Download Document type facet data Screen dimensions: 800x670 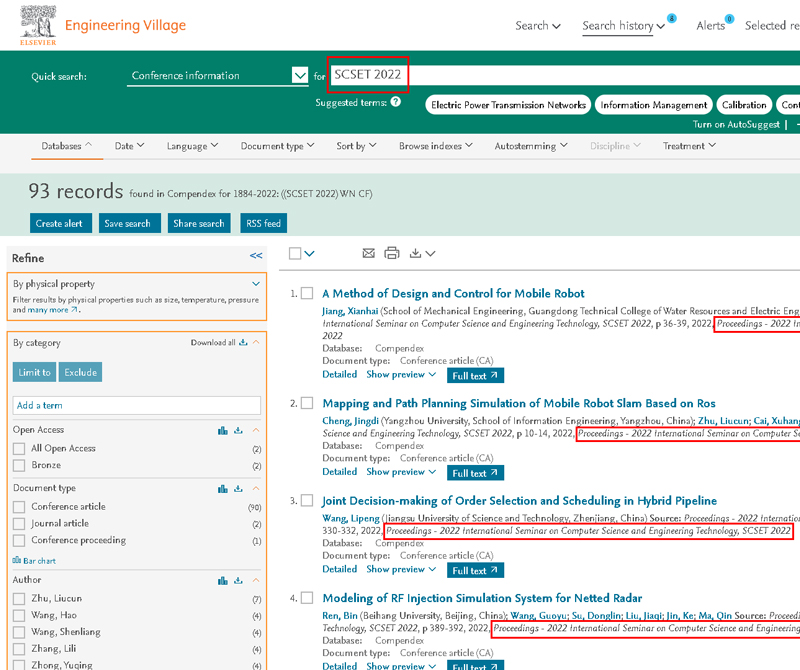tap(238, 489)
